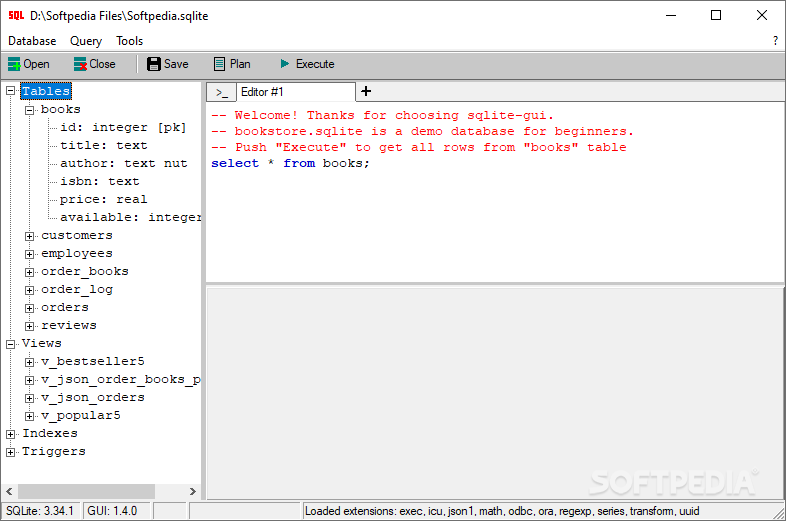Expand the v_json_orders view node
The image size is (786, 521).
[x=30, y=398]
